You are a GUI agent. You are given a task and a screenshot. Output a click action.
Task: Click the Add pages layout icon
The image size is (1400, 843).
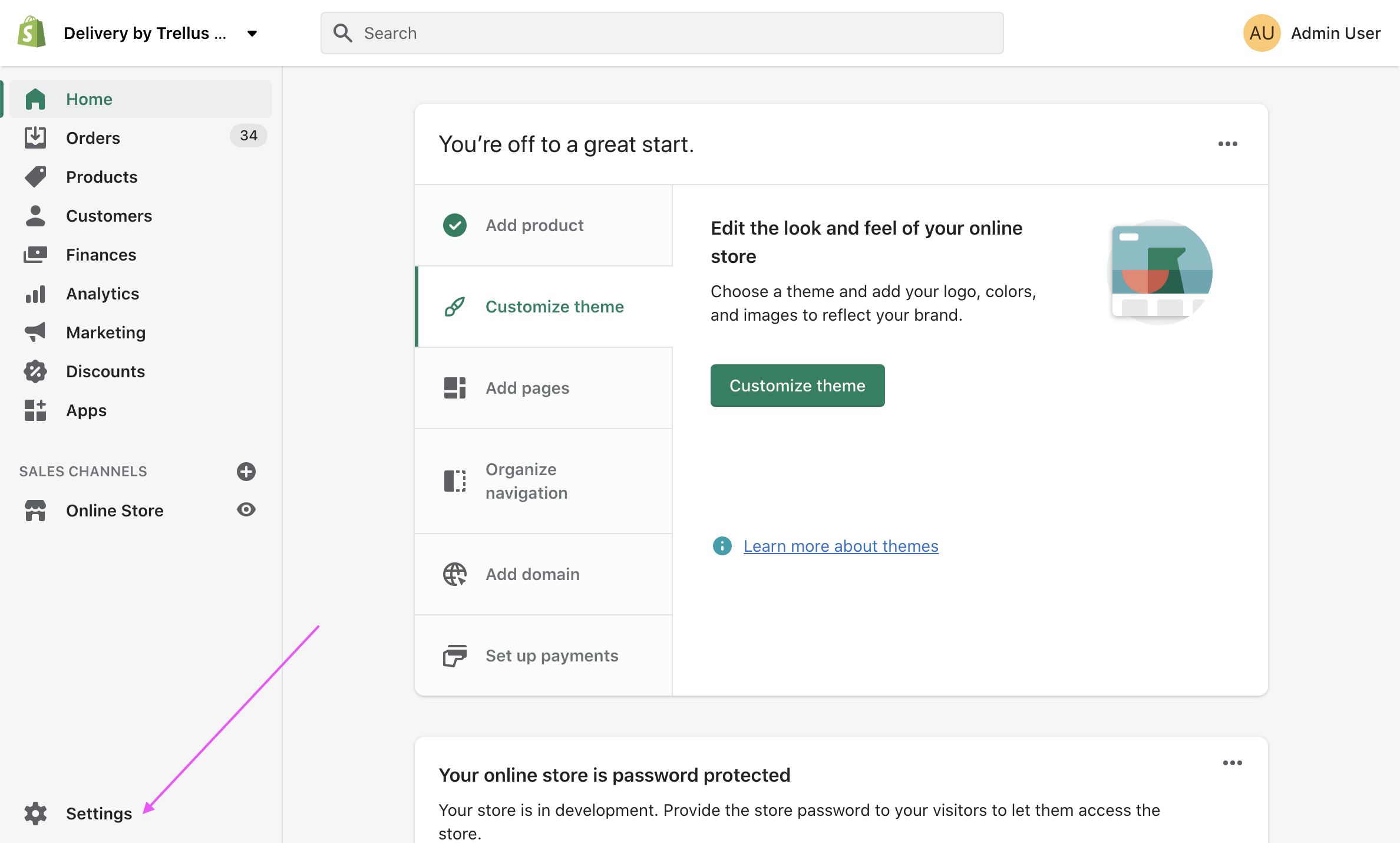pyautogui.click(x=455, y=388)
